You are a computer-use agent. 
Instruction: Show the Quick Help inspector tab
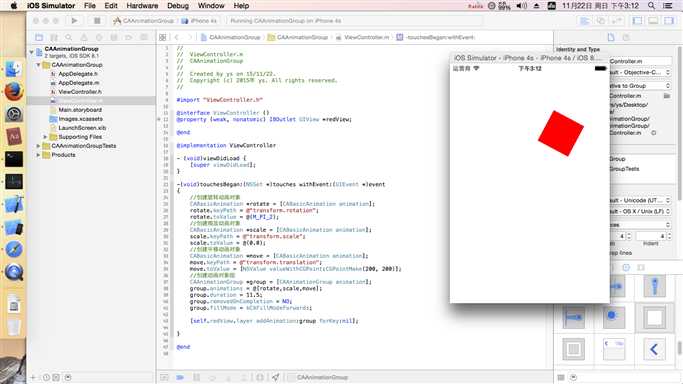[x=626, y=37]
